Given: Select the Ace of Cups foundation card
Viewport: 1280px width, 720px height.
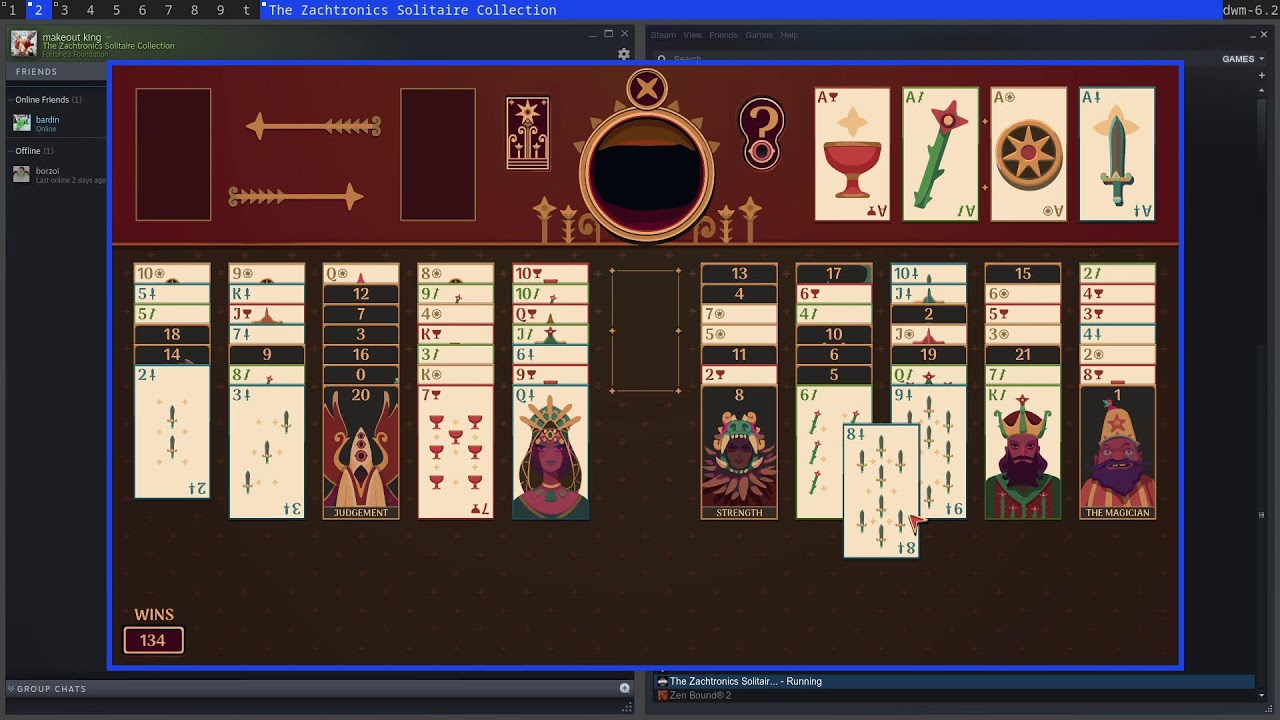Looking at the screenshot, I should click(x=852, y=154).
